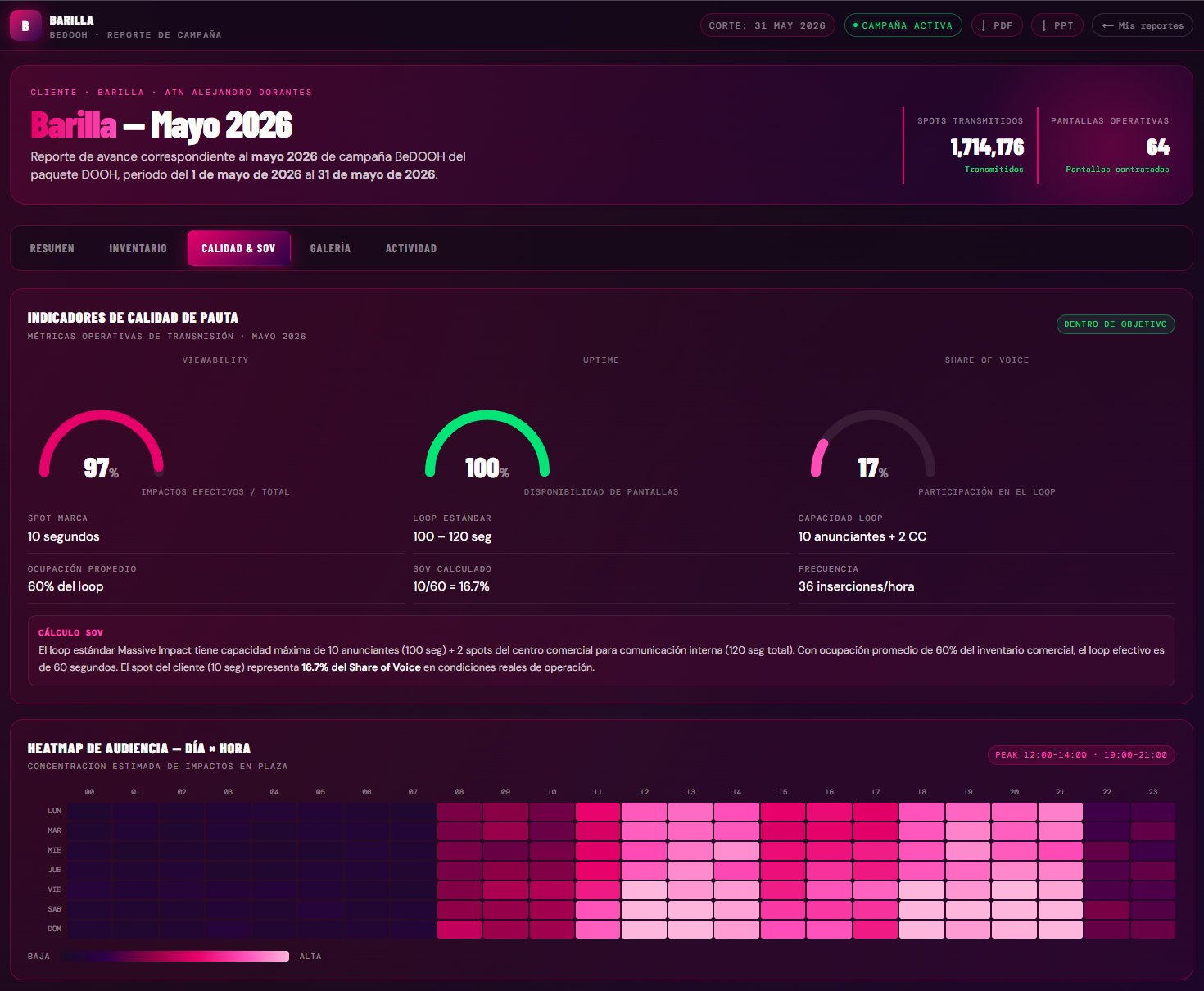This screenshot has width=1204, height=991.
Task: Click the 64 pantallas operativas value
Action: coord(1157,147)
